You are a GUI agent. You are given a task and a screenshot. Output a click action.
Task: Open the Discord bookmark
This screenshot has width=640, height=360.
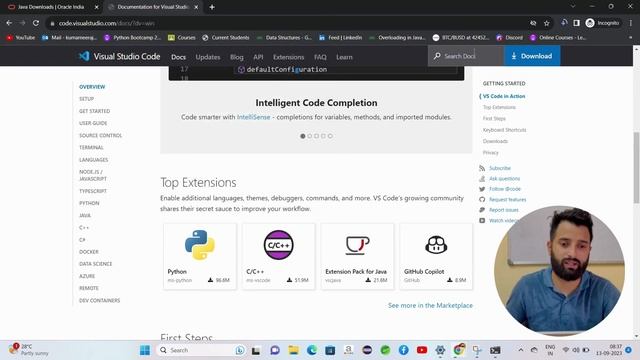point(509,38)
